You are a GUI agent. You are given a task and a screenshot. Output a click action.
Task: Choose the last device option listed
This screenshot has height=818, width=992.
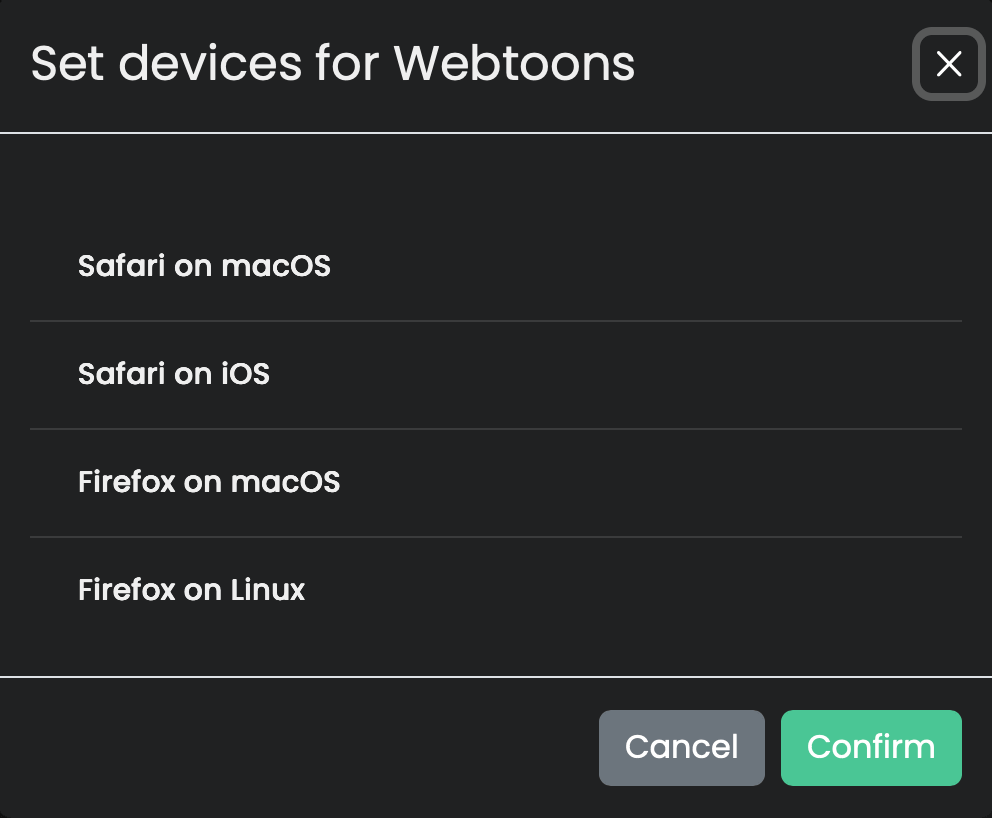click(191, 589)
